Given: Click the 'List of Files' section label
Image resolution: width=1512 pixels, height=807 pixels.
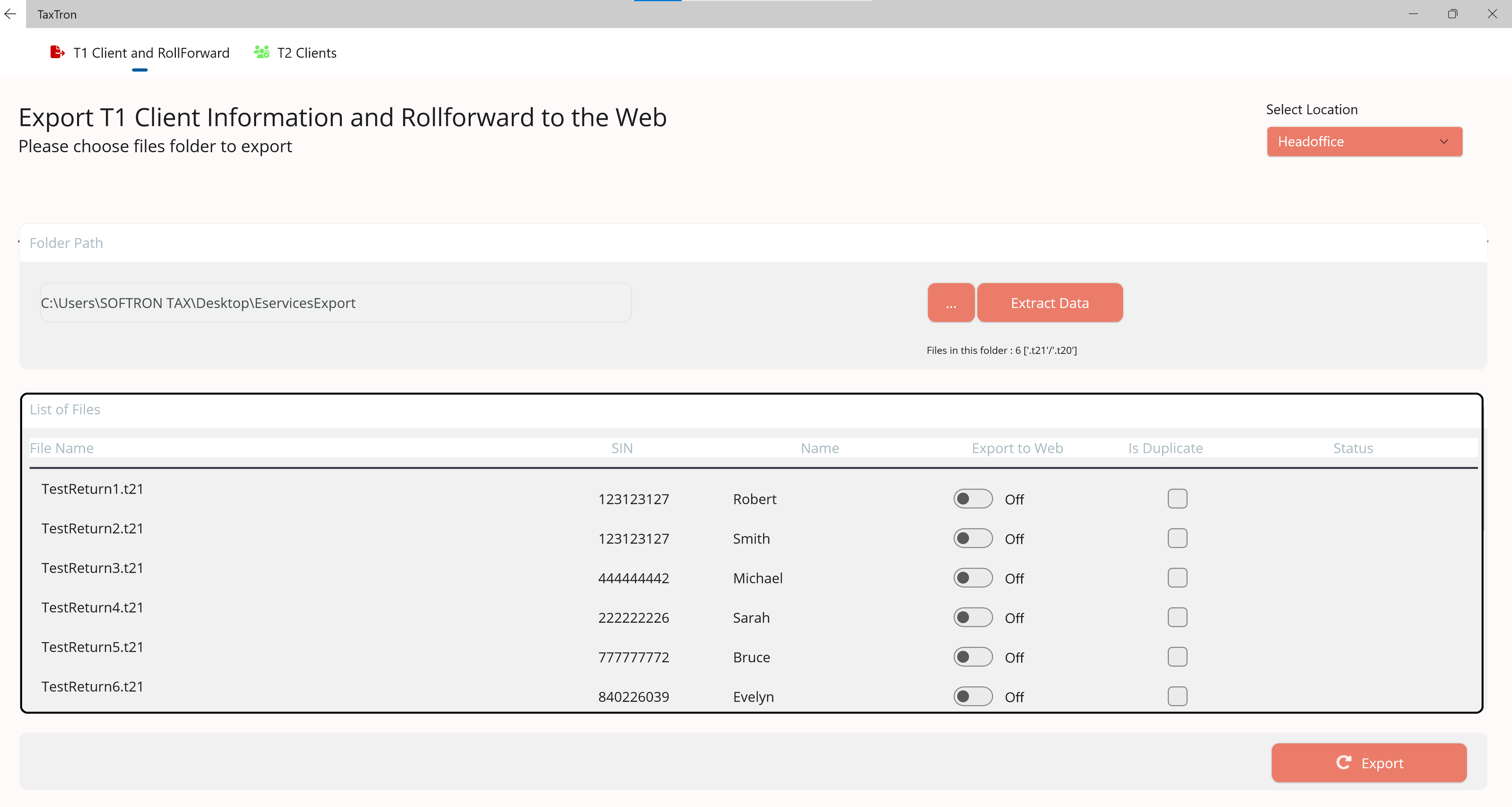Looking at the screenshot, I should 64,409.
